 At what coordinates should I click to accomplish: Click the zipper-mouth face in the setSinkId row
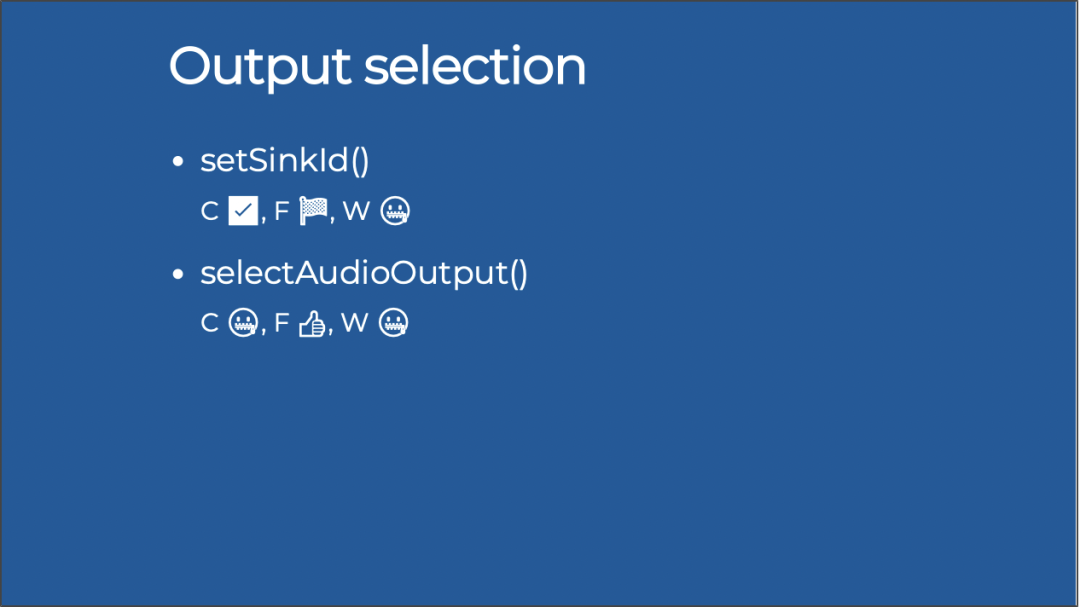pos(395,211)
